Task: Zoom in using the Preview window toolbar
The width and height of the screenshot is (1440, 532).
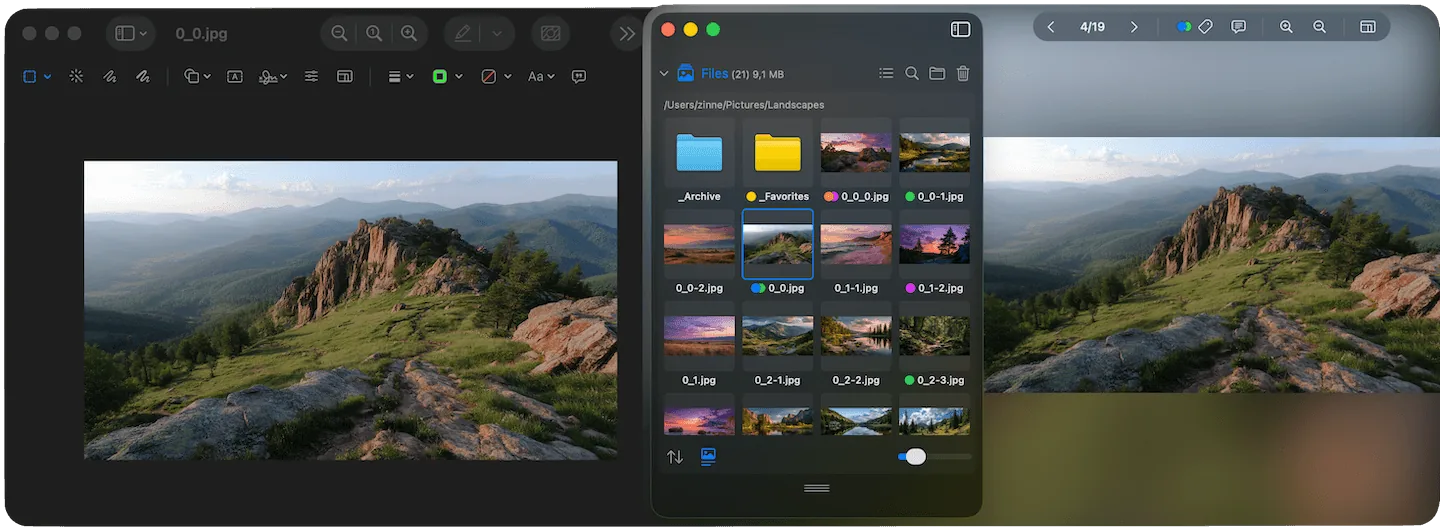Action: click(408, 33)
